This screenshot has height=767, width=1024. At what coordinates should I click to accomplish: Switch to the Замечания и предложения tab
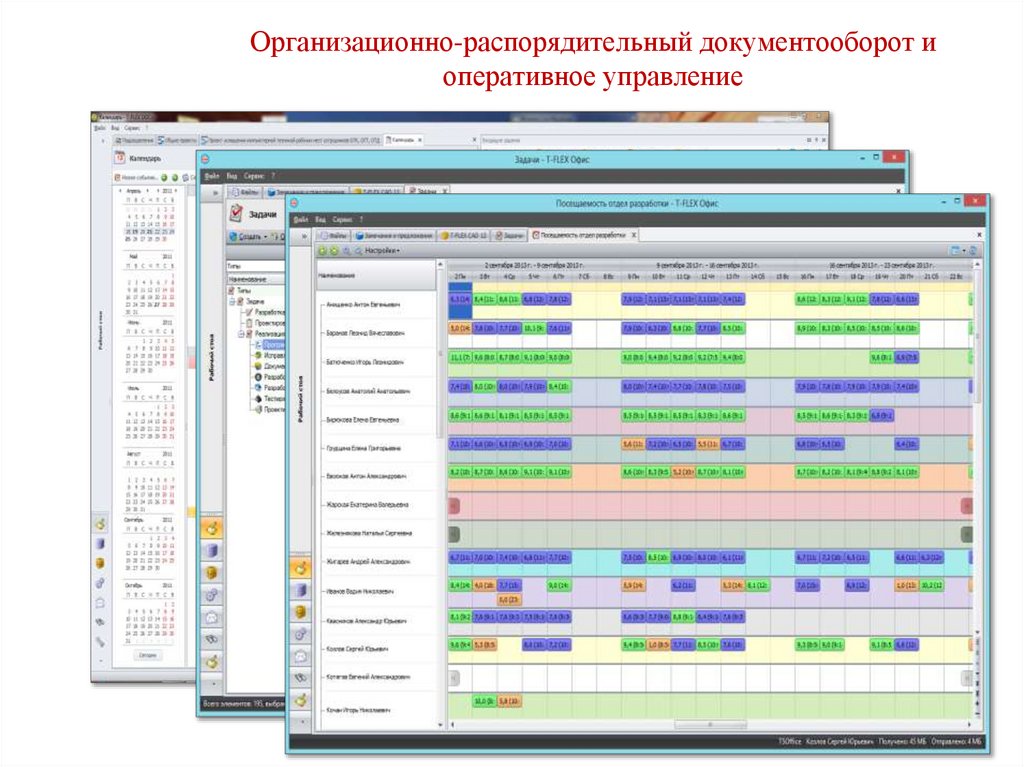(394, 235)
